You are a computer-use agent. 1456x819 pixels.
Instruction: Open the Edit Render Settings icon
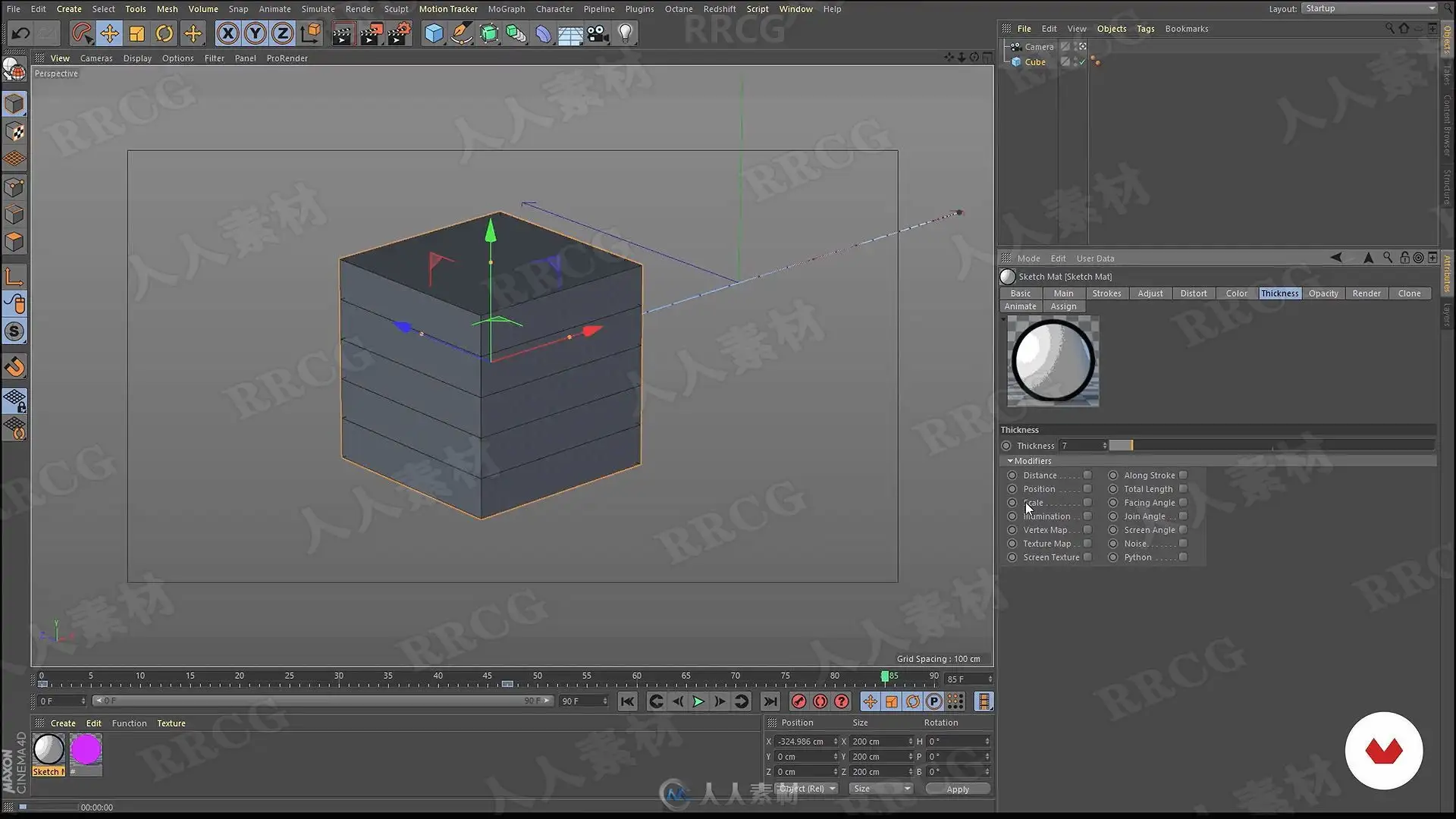400,33
